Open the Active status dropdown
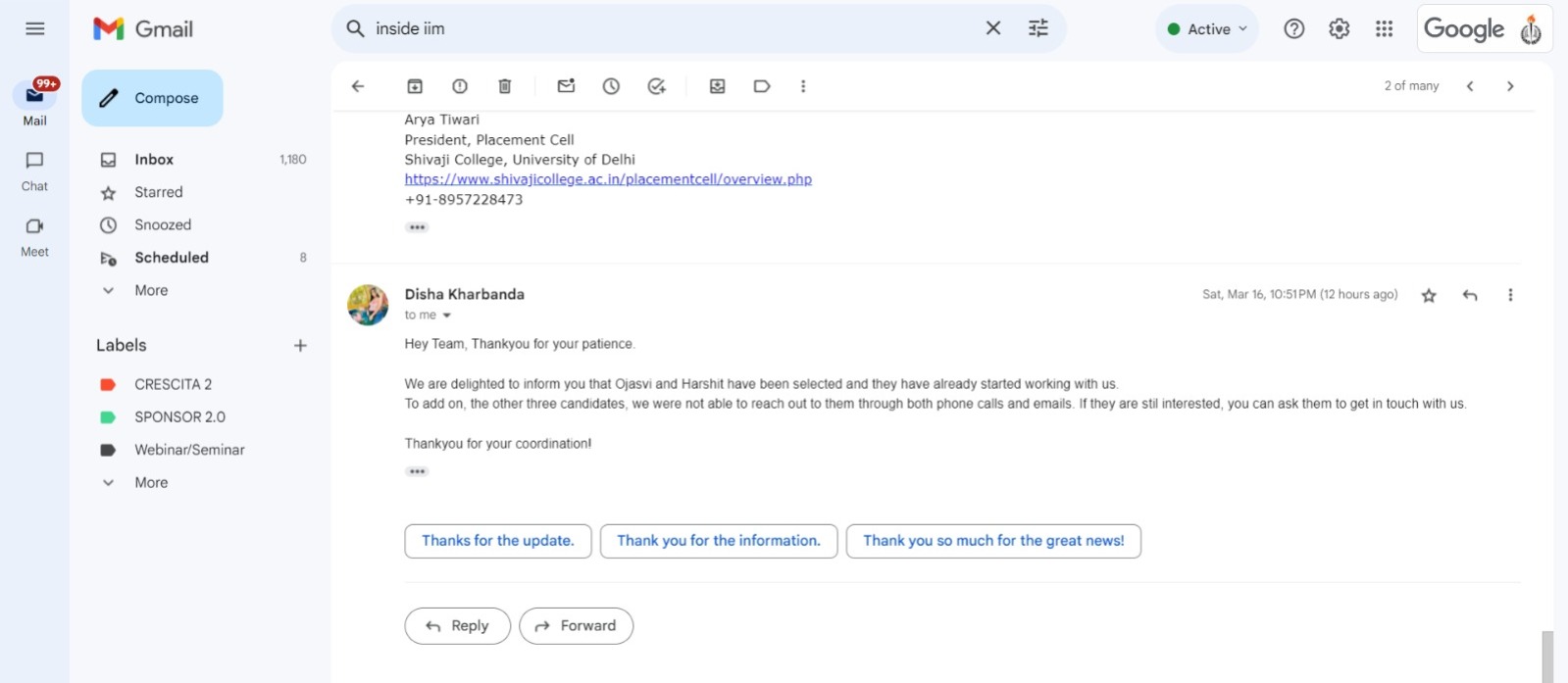The image size is (1568, 683). tap(1207, 29)
